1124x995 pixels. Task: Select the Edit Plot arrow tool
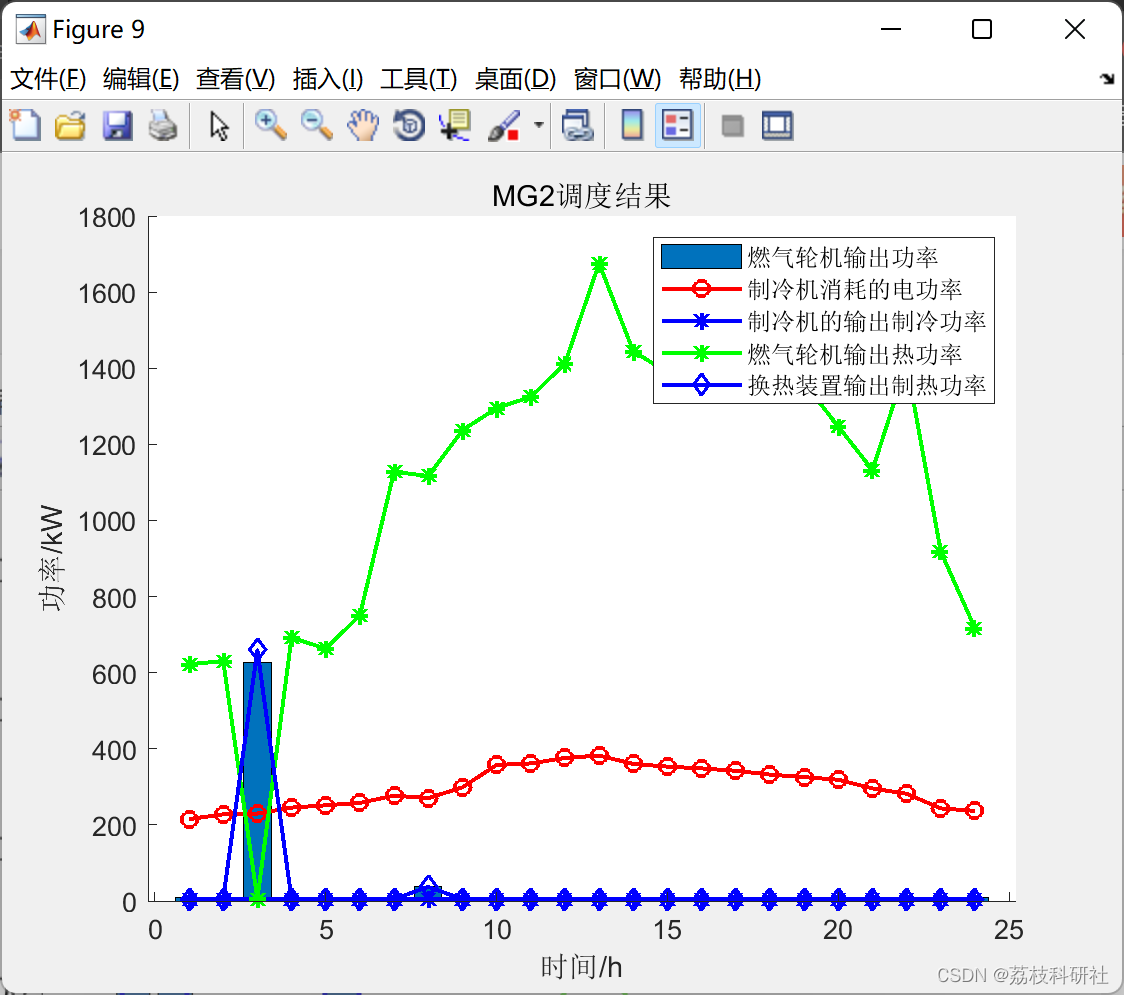coord(219,125)
